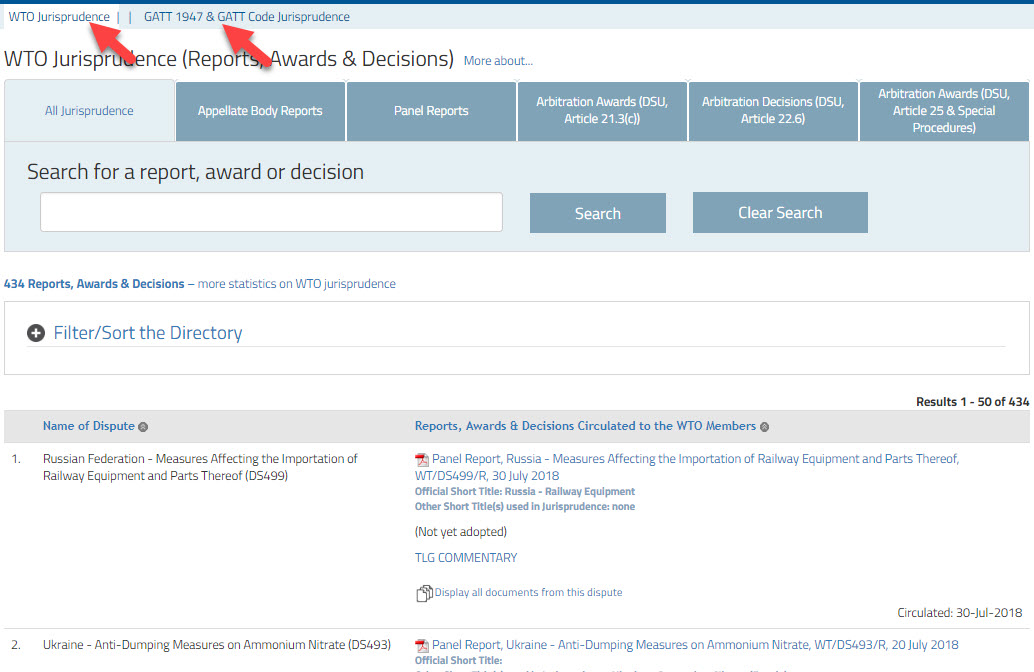The image size is (1034, 672).
Task: Open GATT 1947 & GATT Code Jurisprudence link
Action: (x=247, y=16)
